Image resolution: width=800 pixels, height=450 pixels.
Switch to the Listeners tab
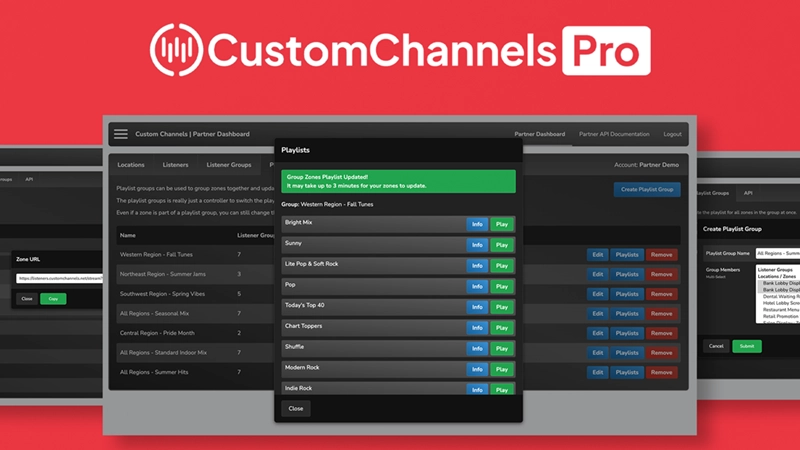pyautogui.click(x=176, y=165)
